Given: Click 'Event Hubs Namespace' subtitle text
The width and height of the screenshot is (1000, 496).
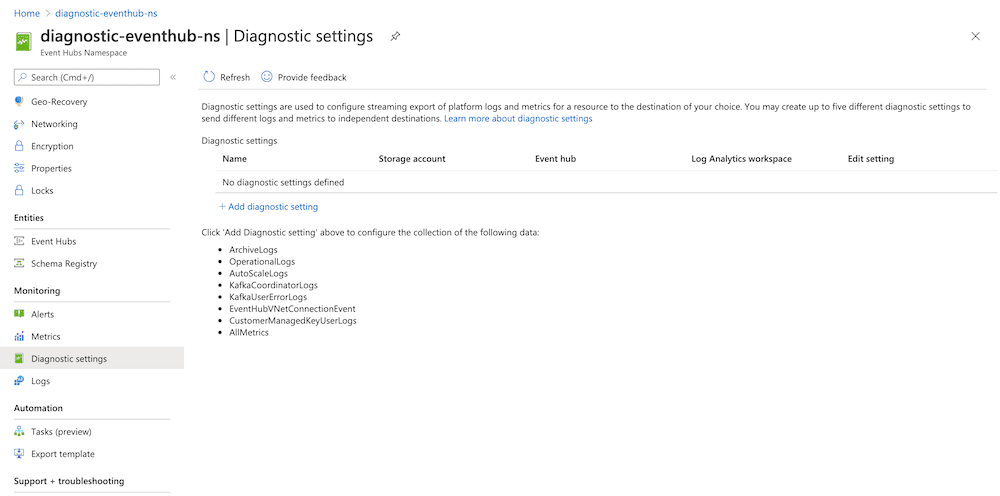Looking at the screenshot, I should [x=84, y=53].
